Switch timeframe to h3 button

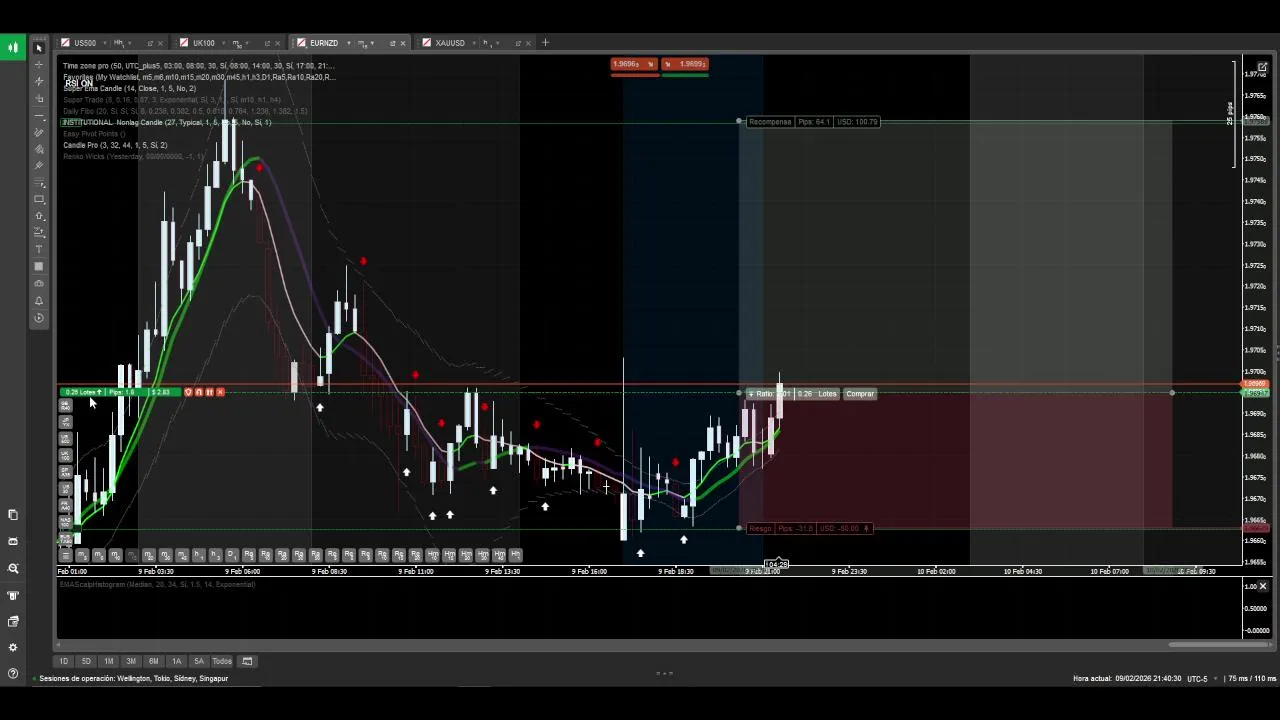pyautogui.click(x=214, y=555)
